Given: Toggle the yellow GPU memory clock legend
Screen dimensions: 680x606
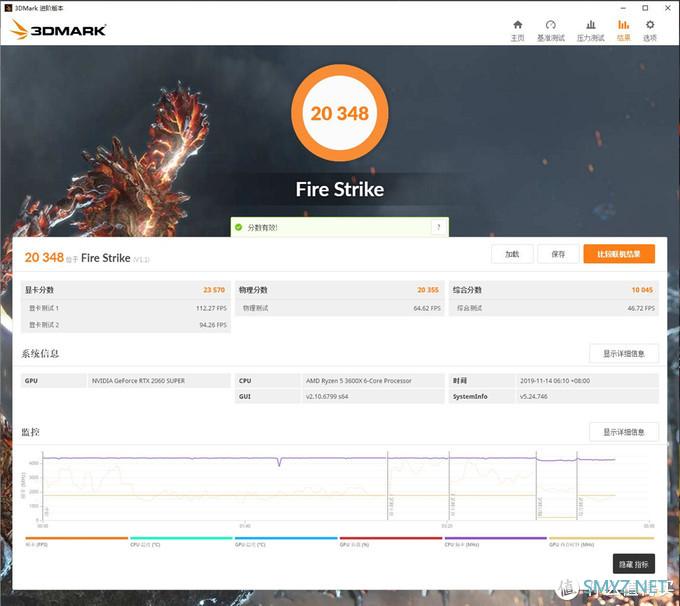Looking at the screenshot, I should (x=602, y=538).
